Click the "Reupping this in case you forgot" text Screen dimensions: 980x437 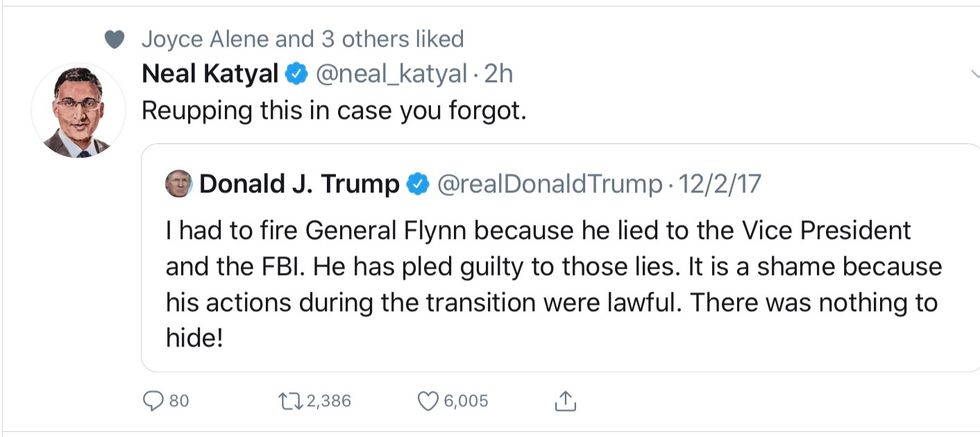point(333,110)
